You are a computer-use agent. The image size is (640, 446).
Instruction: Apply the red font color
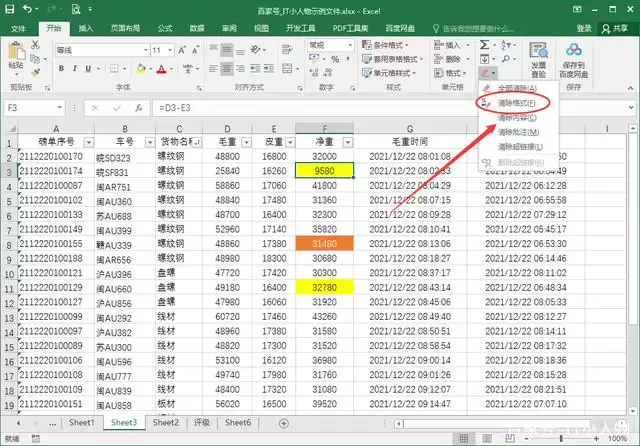point(162,69)
